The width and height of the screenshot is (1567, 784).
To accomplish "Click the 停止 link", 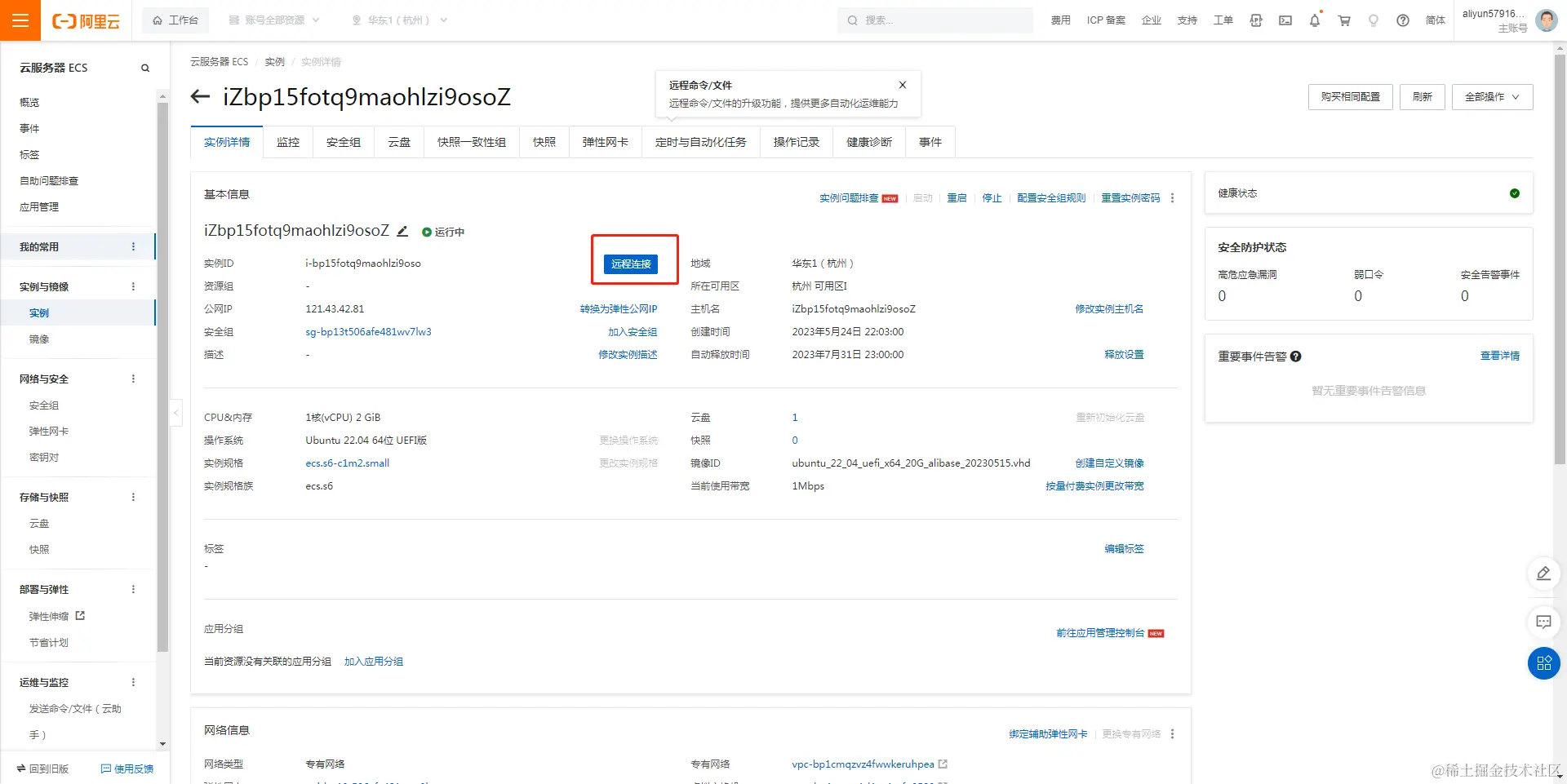I will point(992,198).
